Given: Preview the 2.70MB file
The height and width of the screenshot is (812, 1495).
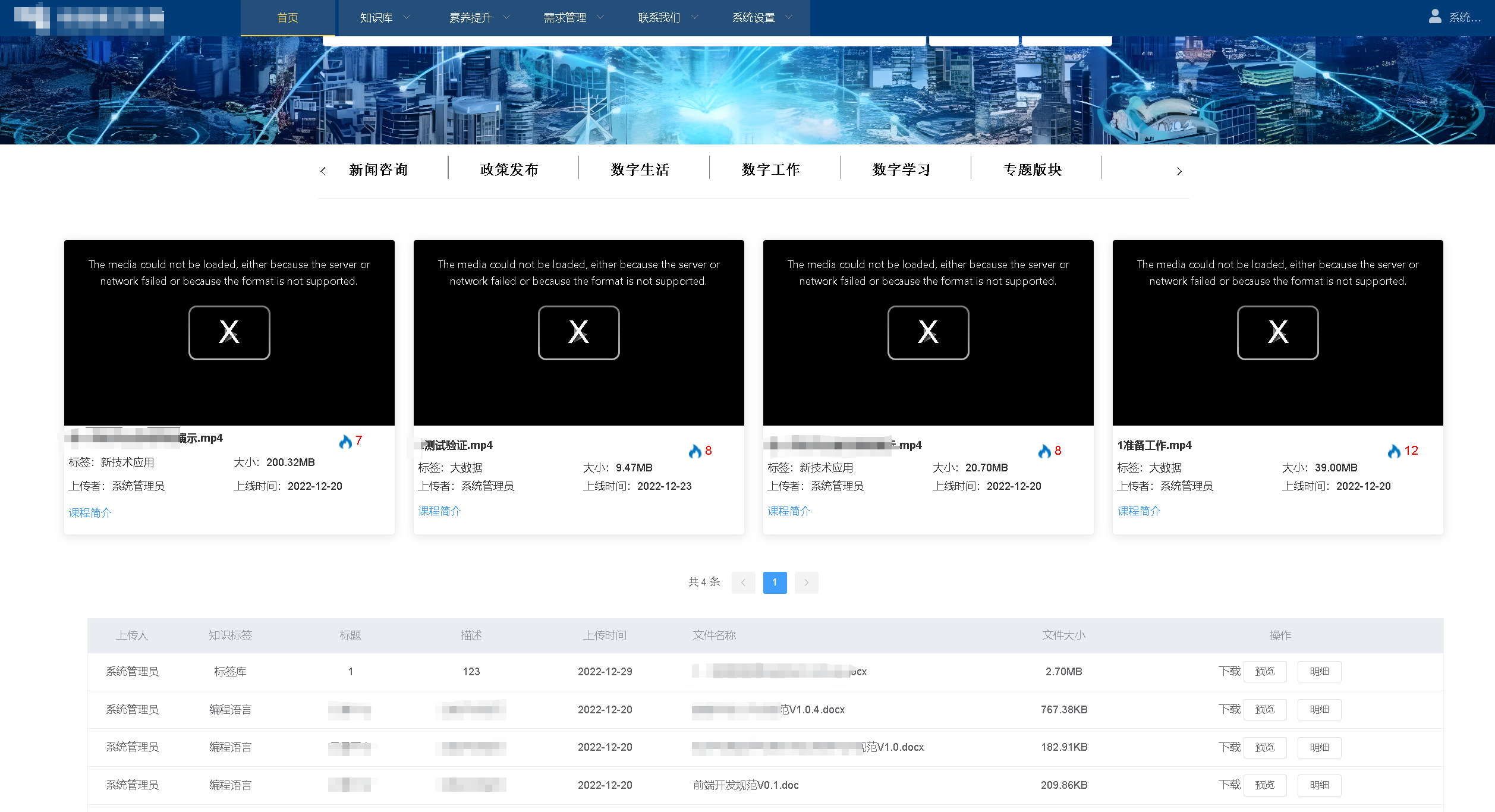Looking at the screenshot, I should pos(1265,672).
